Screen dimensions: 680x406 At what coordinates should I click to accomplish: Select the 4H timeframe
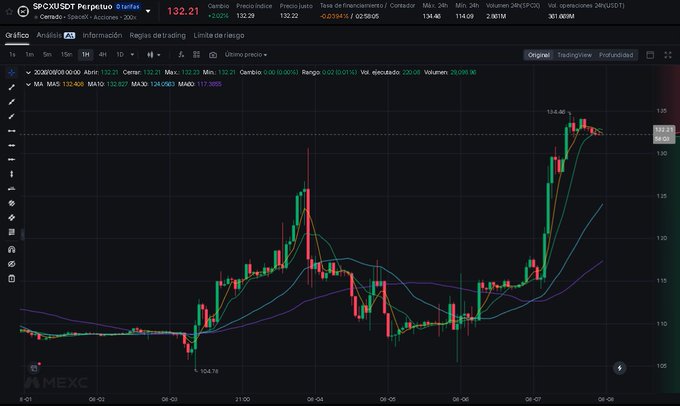click(x=102, y=55)
